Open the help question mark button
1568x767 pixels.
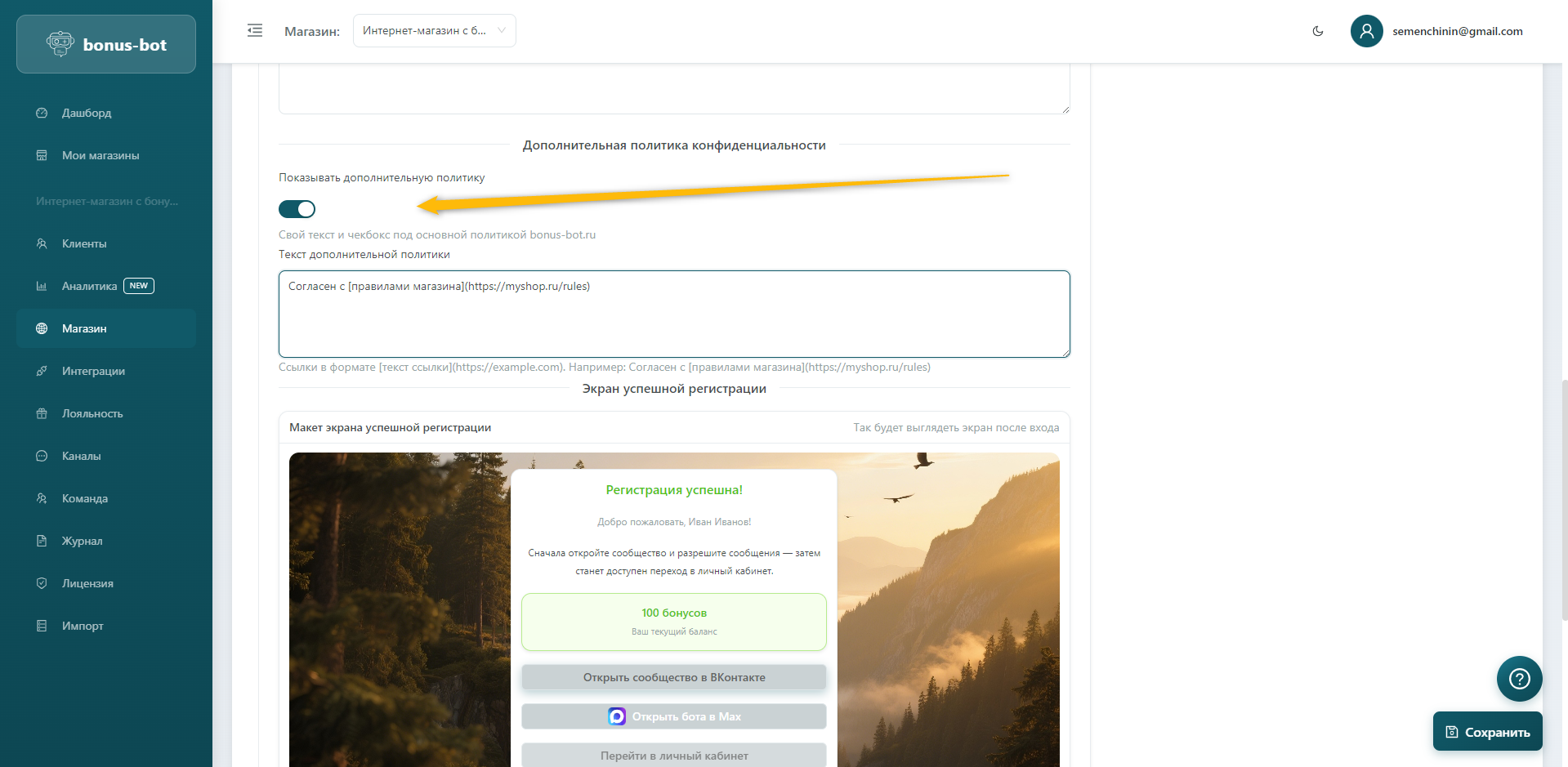[x=1519, y=678]
